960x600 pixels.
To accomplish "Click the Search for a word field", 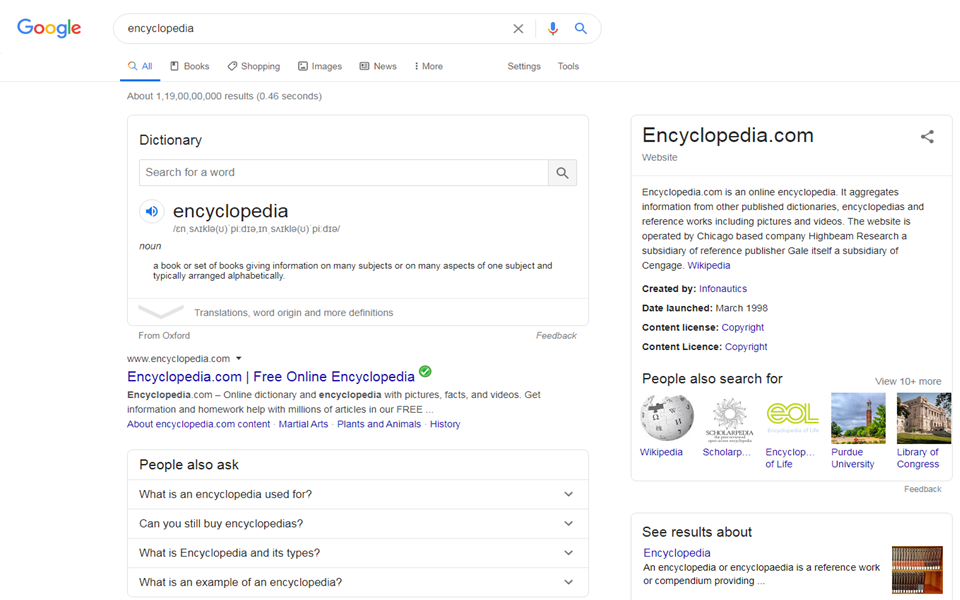I will (343, 173).
